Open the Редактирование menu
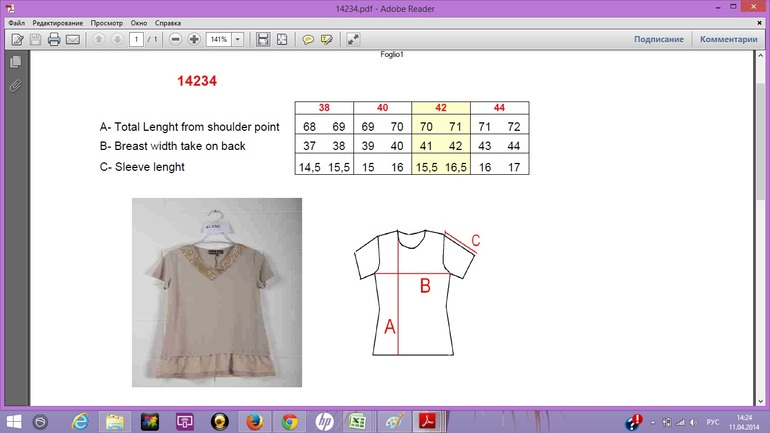 57,23
